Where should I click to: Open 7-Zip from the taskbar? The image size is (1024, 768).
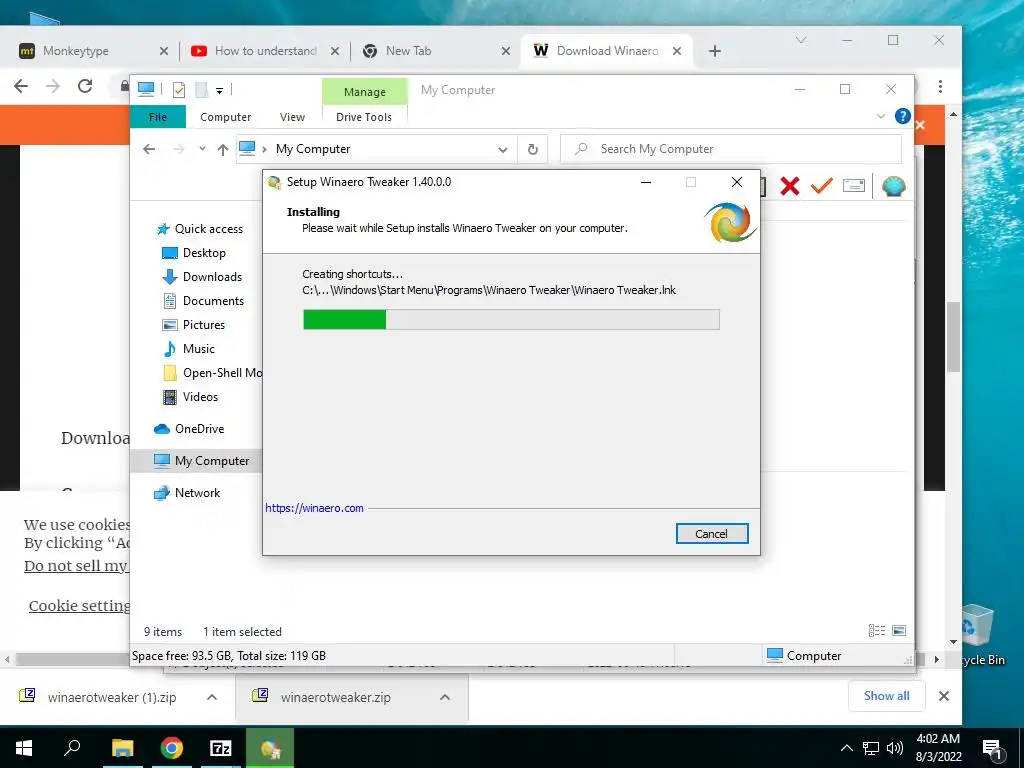221,748
